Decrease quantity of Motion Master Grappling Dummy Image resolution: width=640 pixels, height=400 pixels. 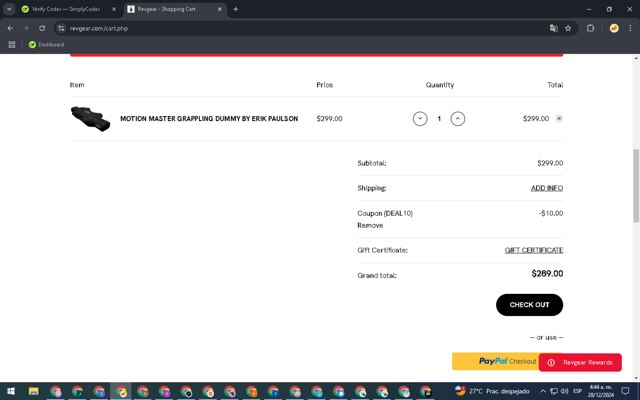point(420,119)
